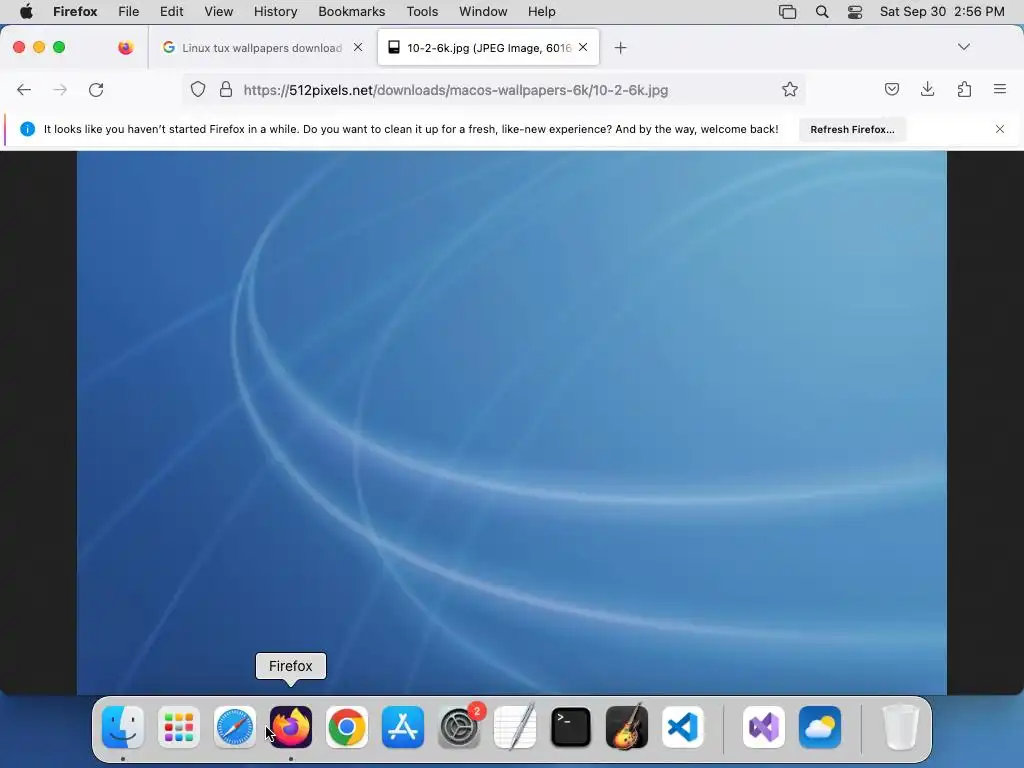Open tracking protection shield info

click(x=198, y=89)
